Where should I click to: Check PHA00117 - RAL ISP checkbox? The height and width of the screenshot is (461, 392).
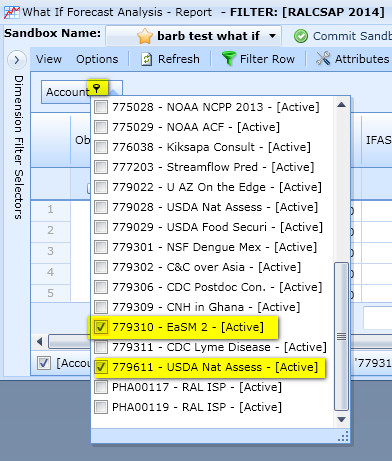pos(101,387)
